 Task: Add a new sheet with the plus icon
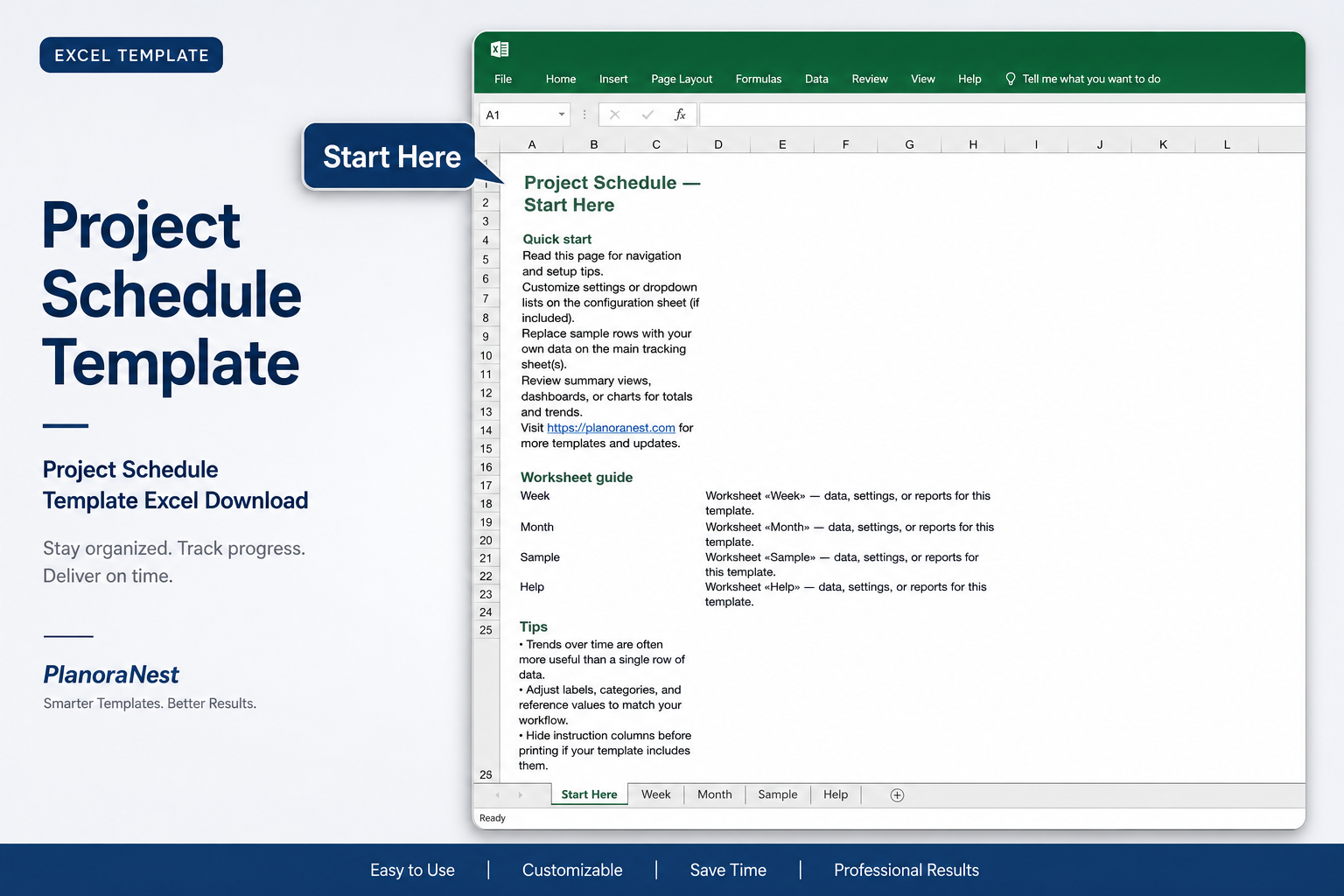point(897,794)
